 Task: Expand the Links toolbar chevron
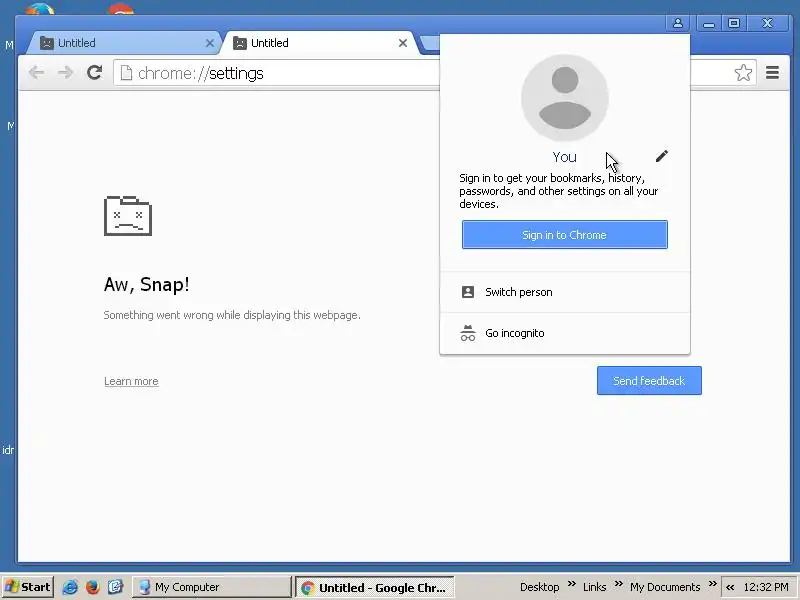point(618,584)
